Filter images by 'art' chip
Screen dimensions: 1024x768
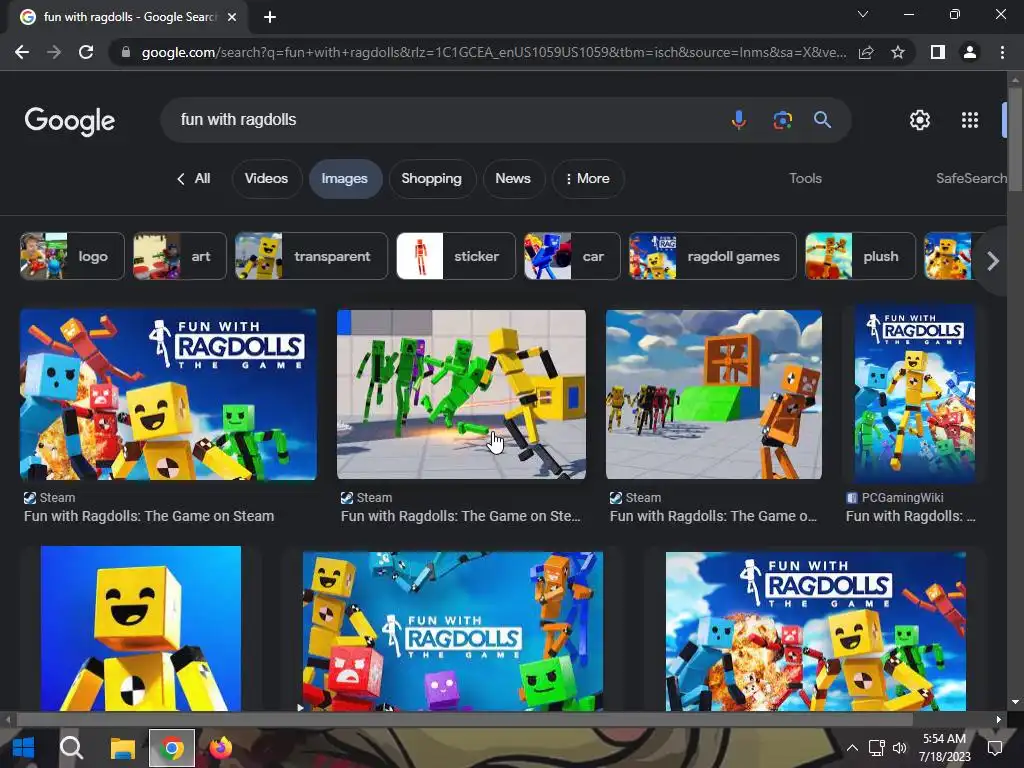(180, 256)
